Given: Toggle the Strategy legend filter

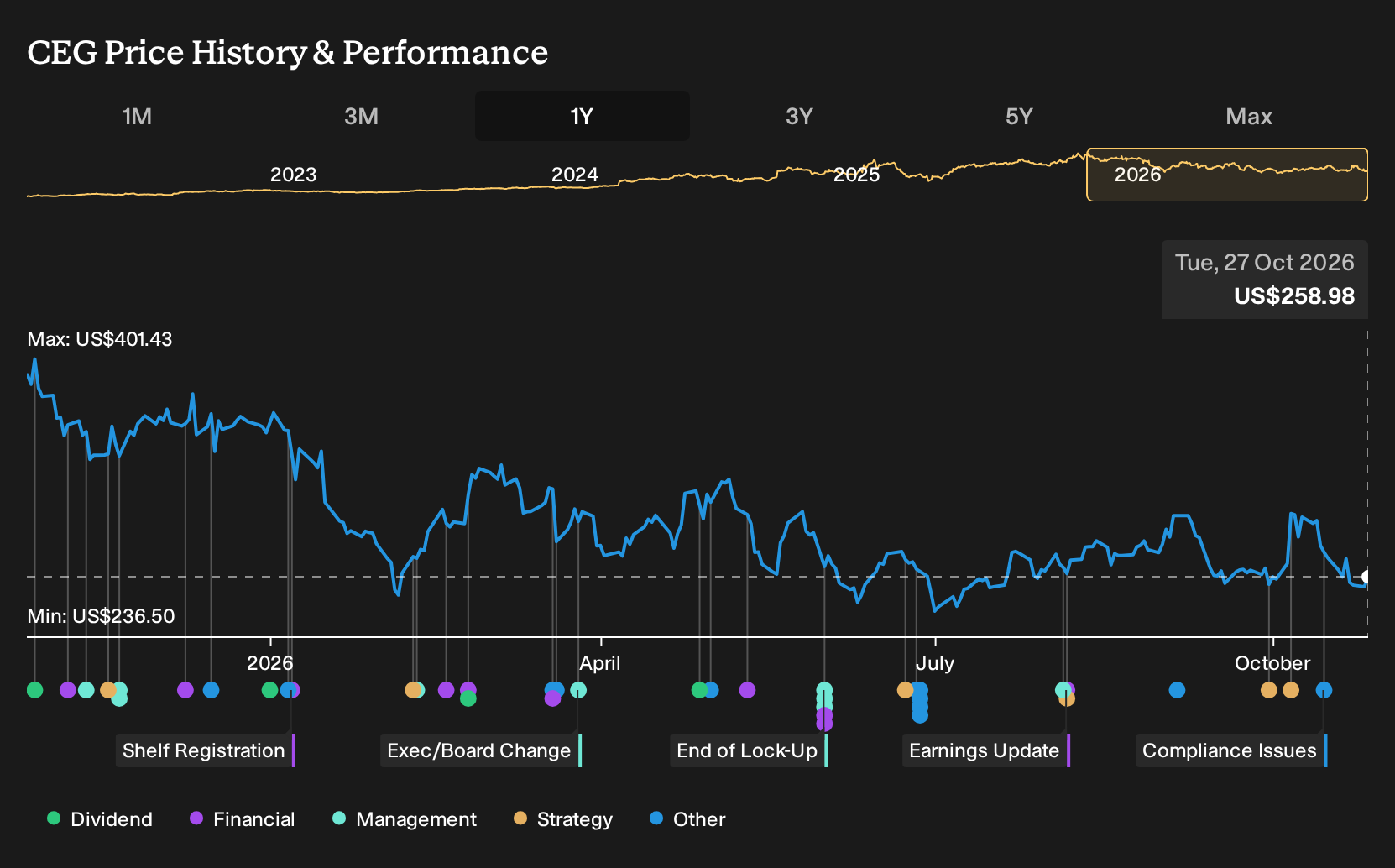Looking at the screenshot, I should click(x=563, y=819).
